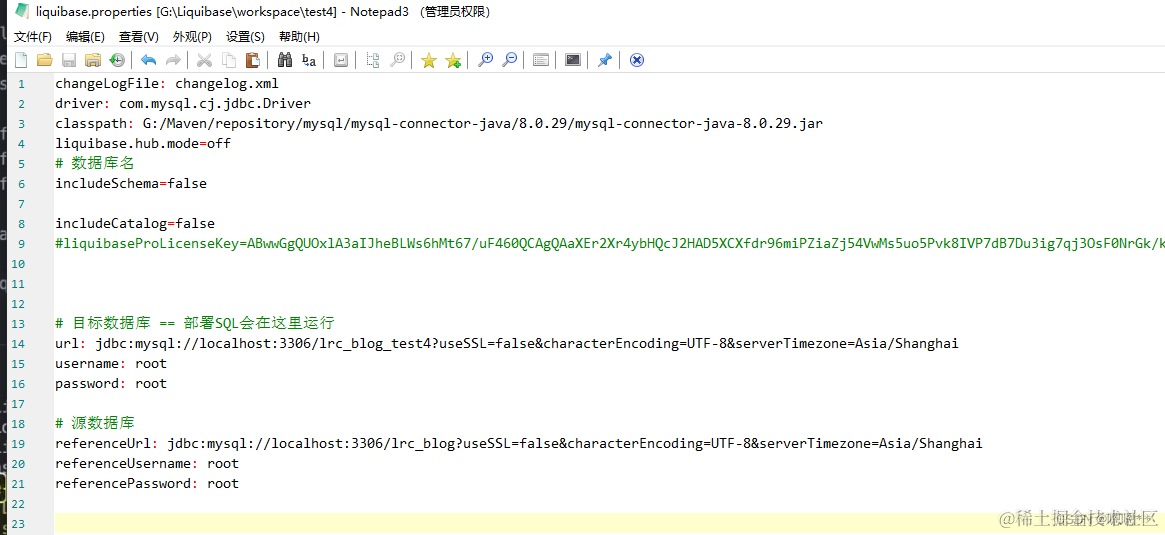The width and height of the screenshot is (1165, 535).
Task: Open the 文件(F) menu
Action: [x=33, y=36]
